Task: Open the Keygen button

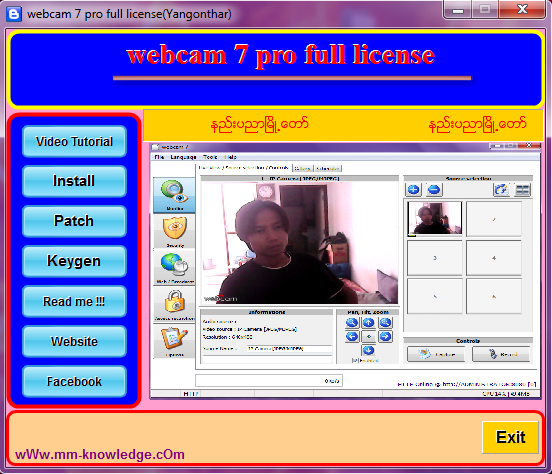Action: 74,261
